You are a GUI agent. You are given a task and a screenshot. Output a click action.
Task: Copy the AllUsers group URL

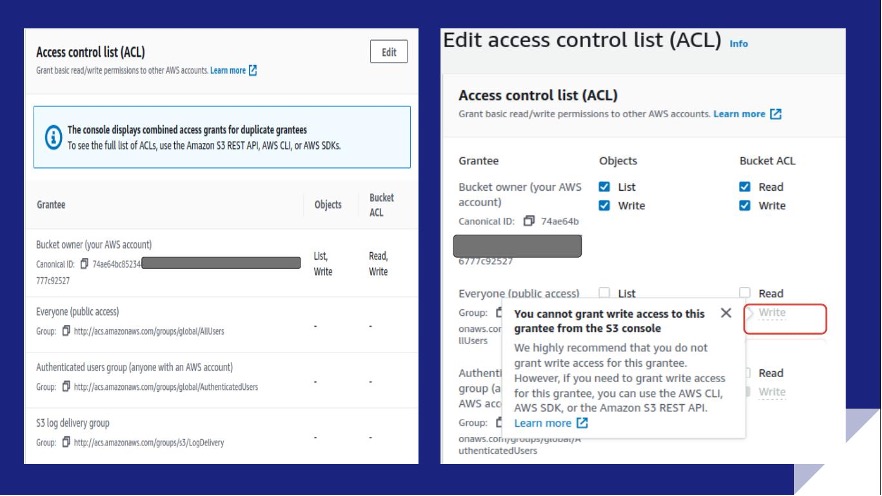tap(66, 331)
